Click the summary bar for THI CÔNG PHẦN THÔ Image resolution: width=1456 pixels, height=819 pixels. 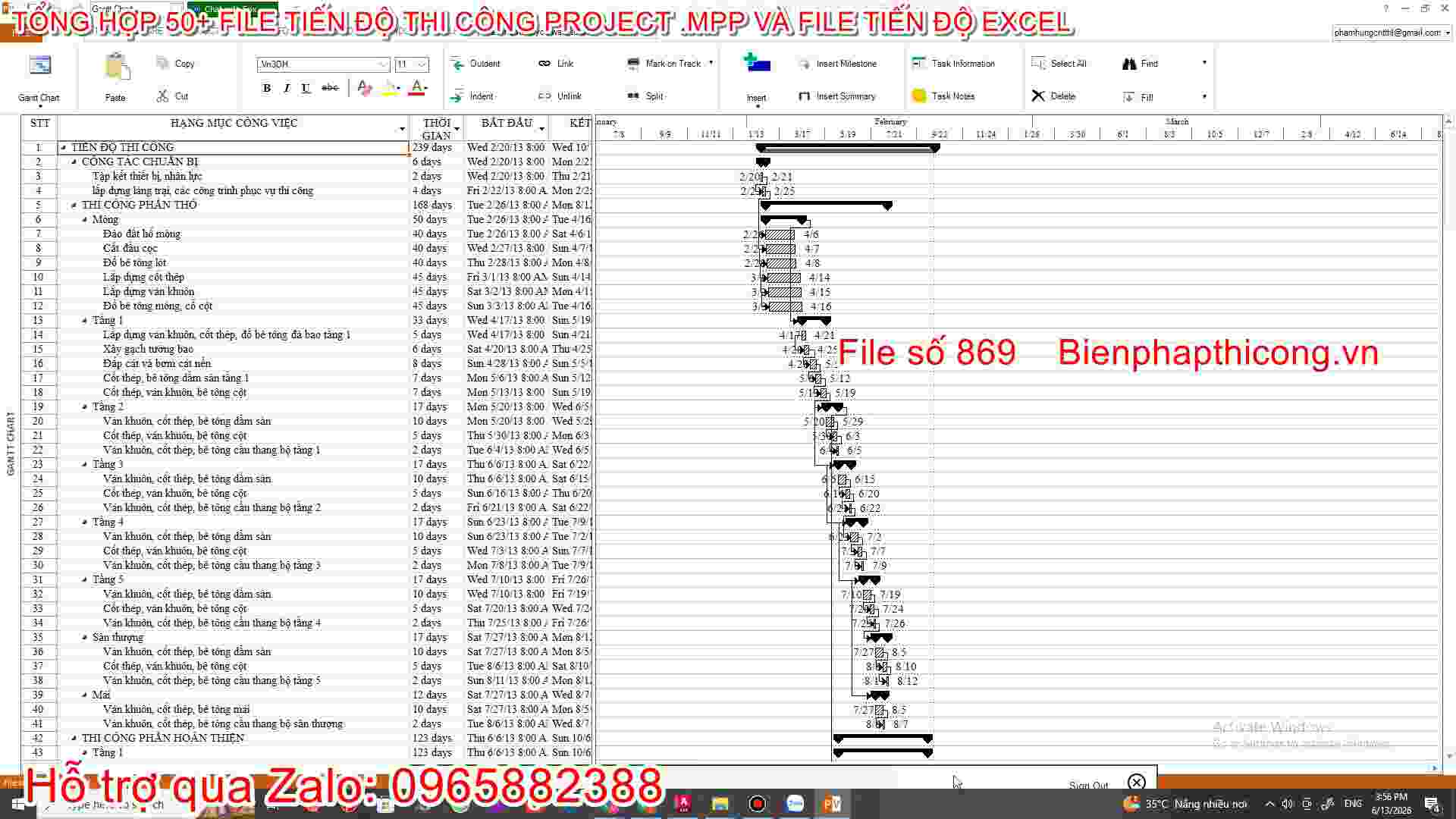click(826, 205)
